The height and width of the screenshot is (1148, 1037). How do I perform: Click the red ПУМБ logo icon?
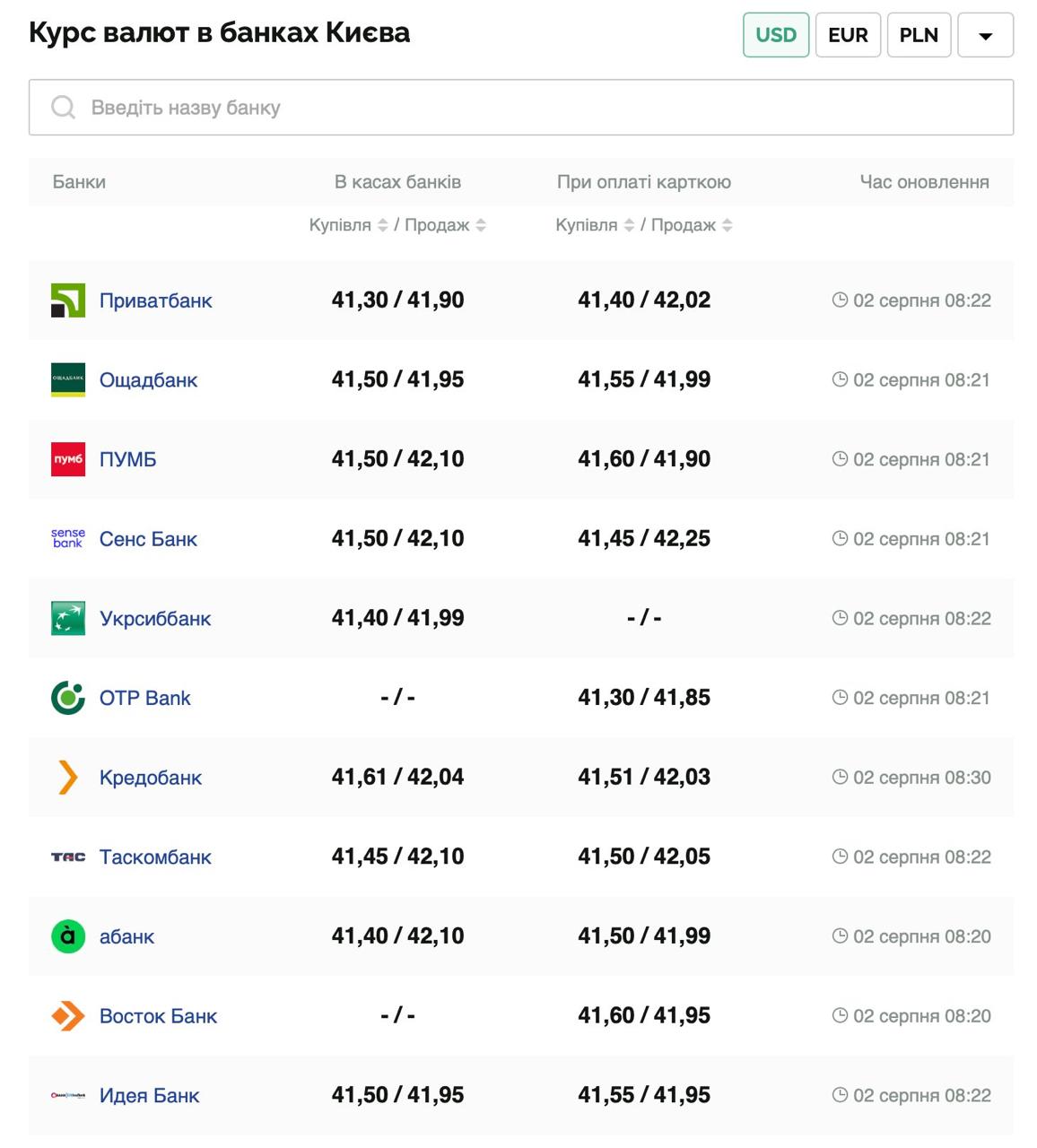(x=68, y=459)
